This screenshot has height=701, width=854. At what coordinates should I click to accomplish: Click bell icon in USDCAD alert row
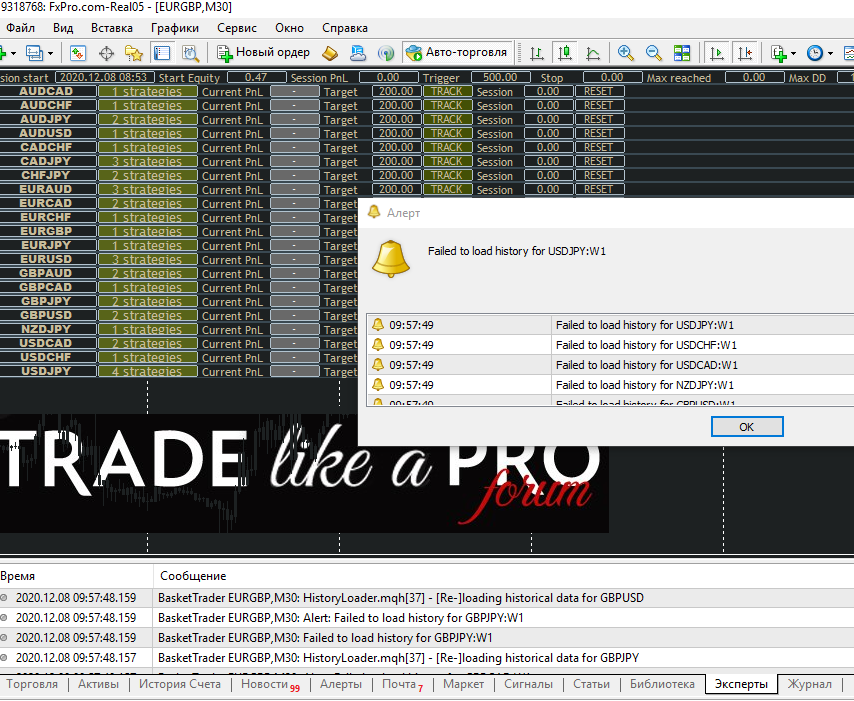(x=377, y=365)
